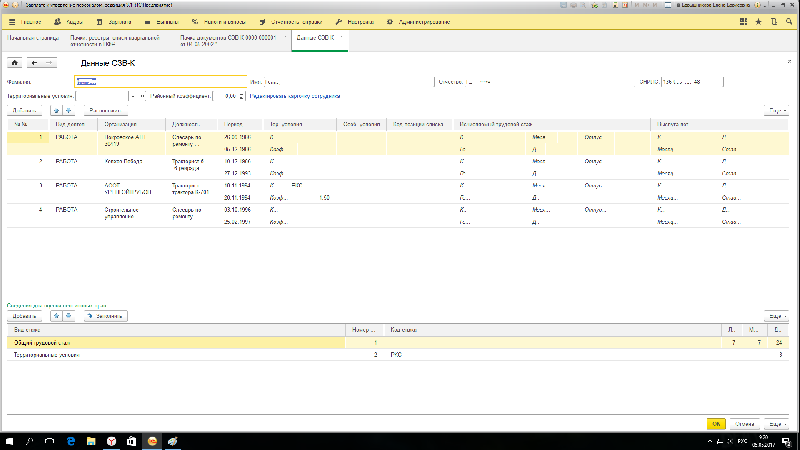The width and height of the screenshot is (800, 450).
Task: Select the Территориальные условия row
Action: tap(398, 355)
